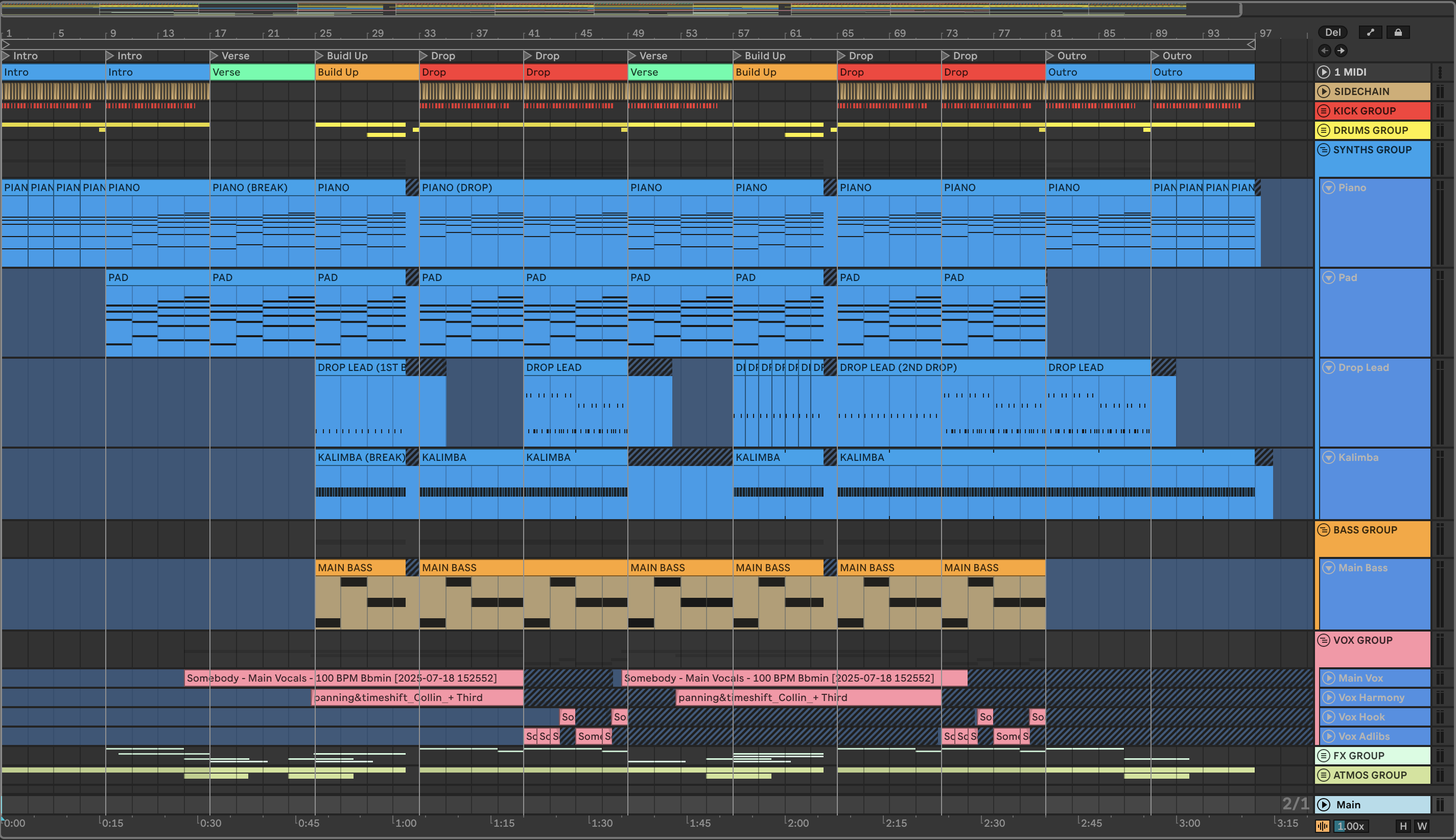The width and height of the screenshot is (1456, 840).
Task: Toggle the H optimize height button
Action: click(1403, 826)
